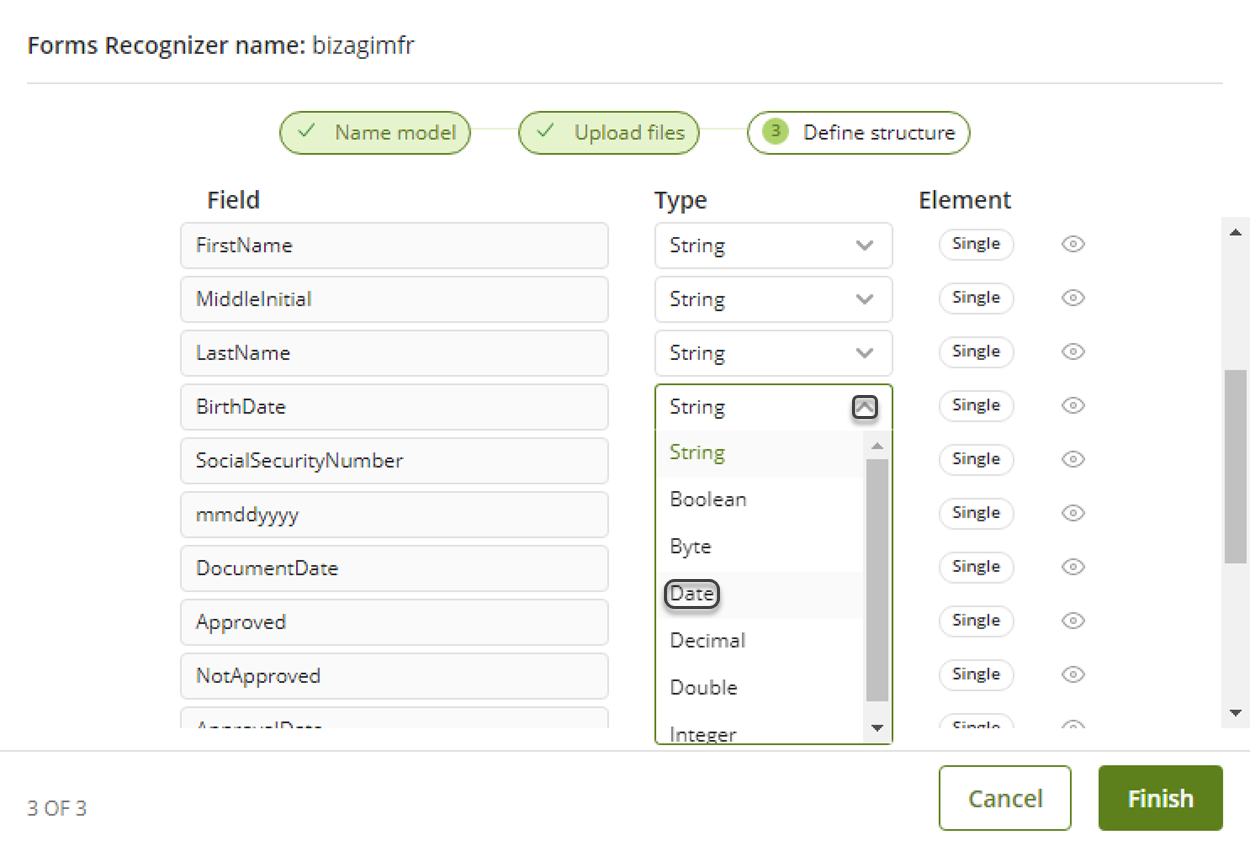Edit the DocumentDate field input
The height and width of the screenshot is (851, 1250).
click(x=394, y=569)
